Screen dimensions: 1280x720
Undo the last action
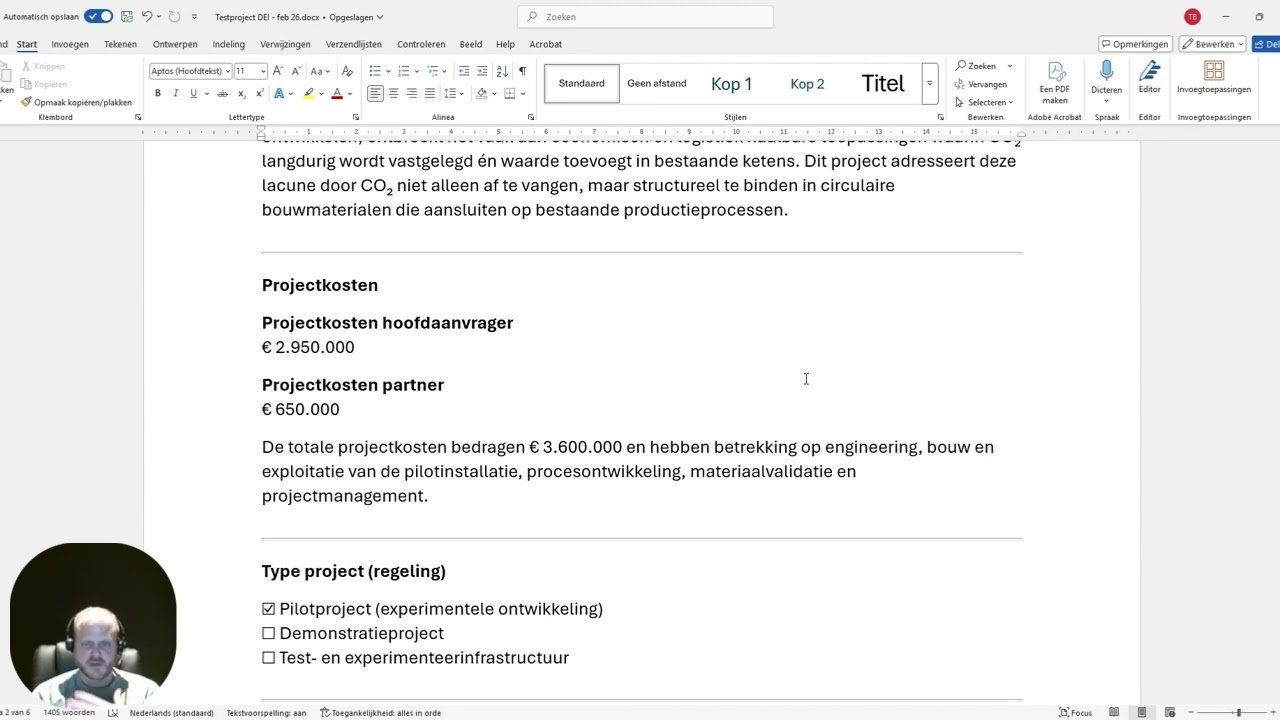147,17
